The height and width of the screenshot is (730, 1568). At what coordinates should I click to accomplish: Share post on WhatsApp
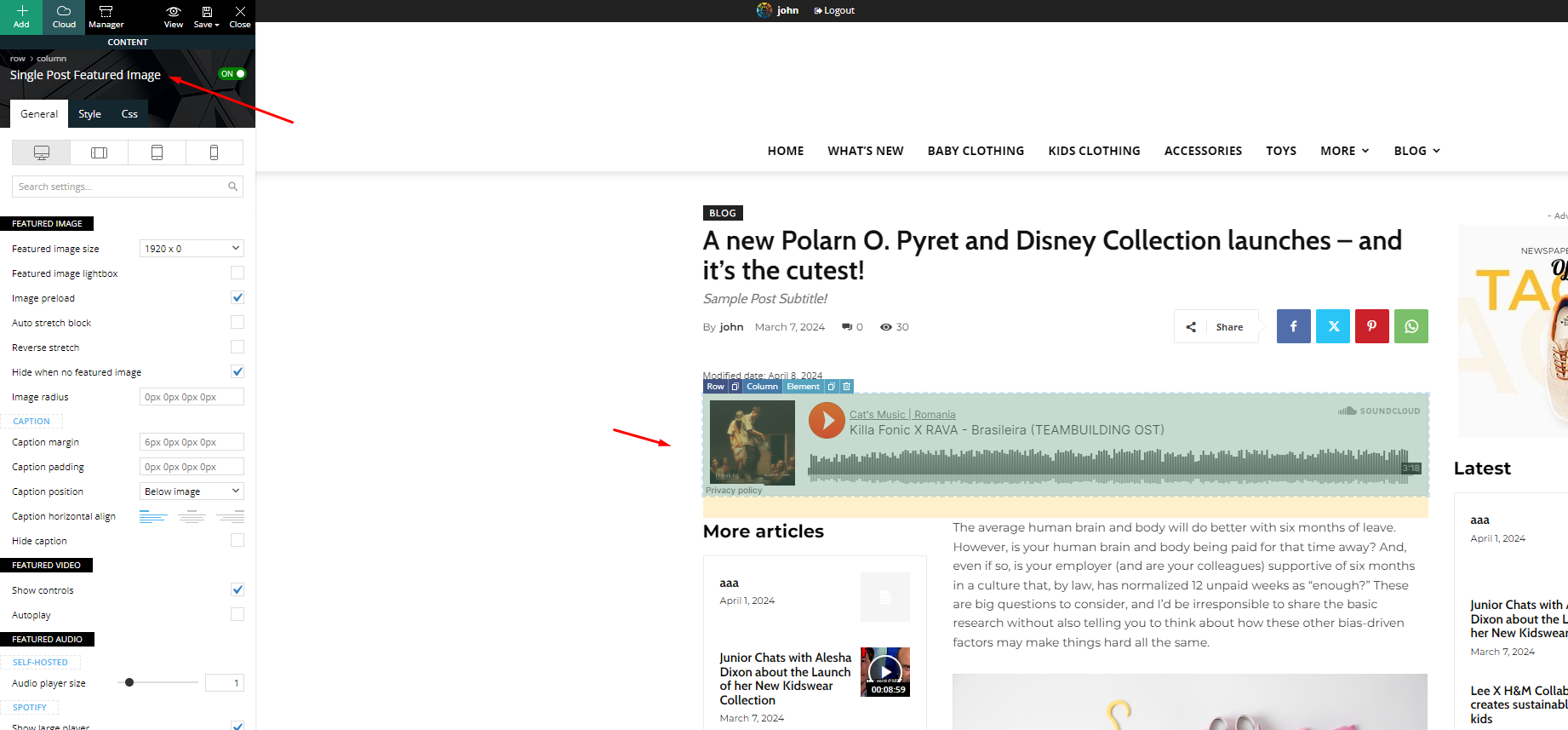1411,326
